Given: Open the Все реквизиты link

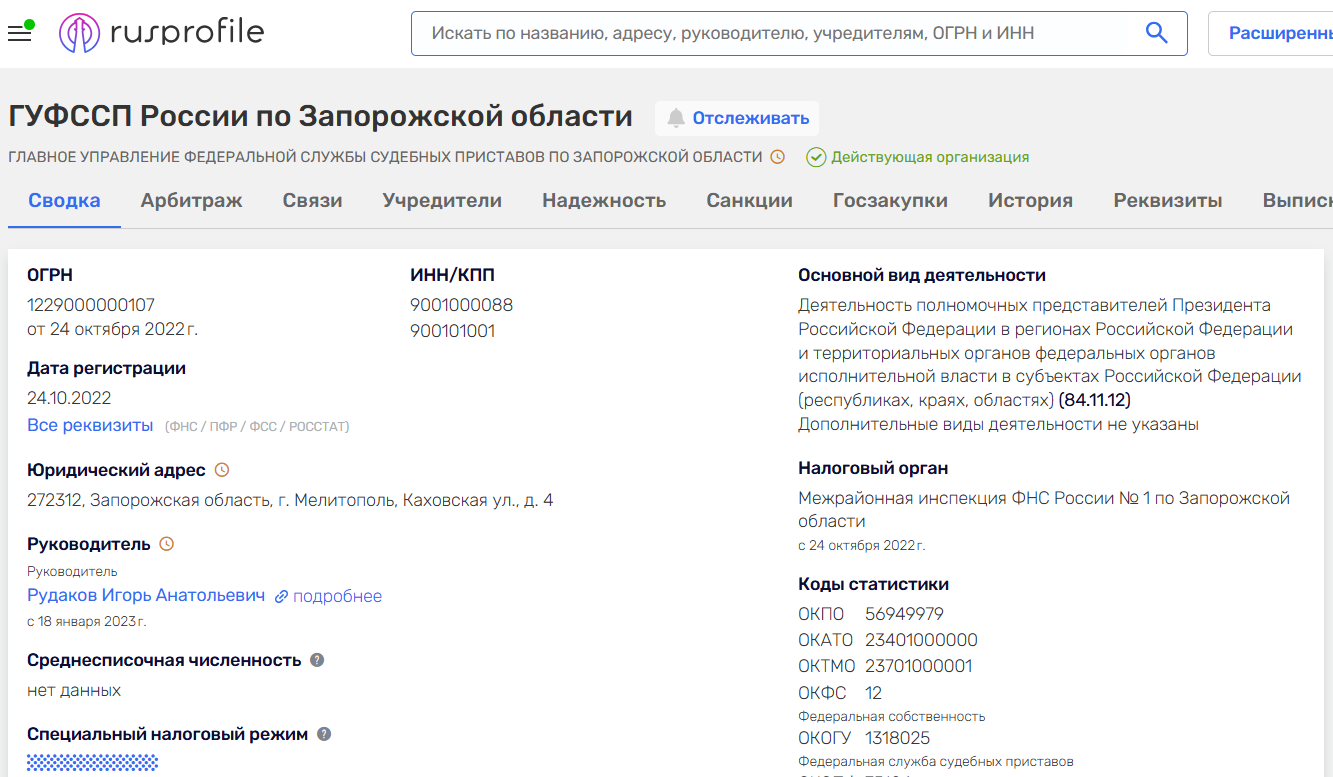Looking at the screenshot, I should click(90, 425).
